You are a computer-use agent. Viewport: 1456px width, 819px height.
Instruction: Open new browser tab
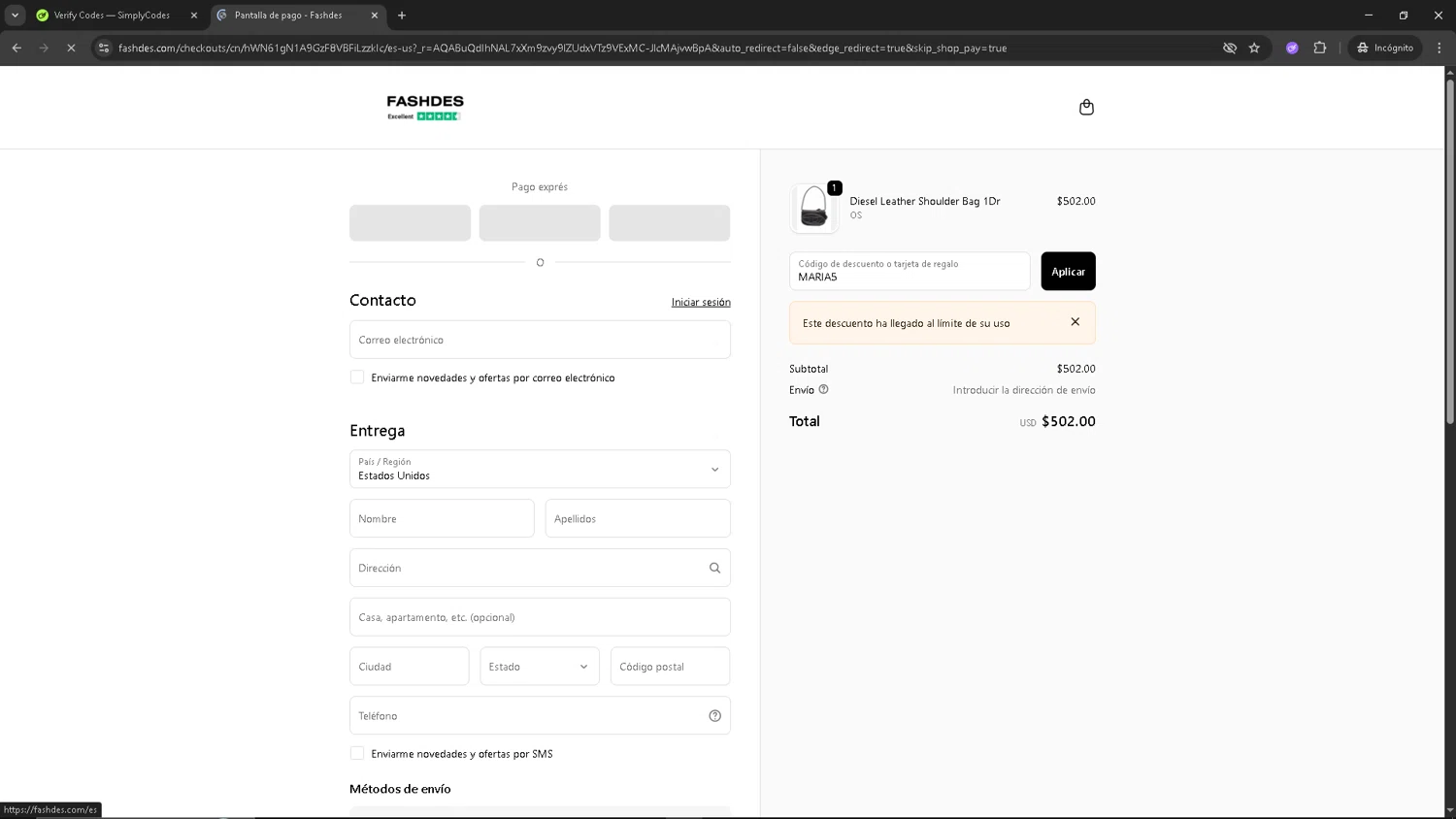[402, 16]
